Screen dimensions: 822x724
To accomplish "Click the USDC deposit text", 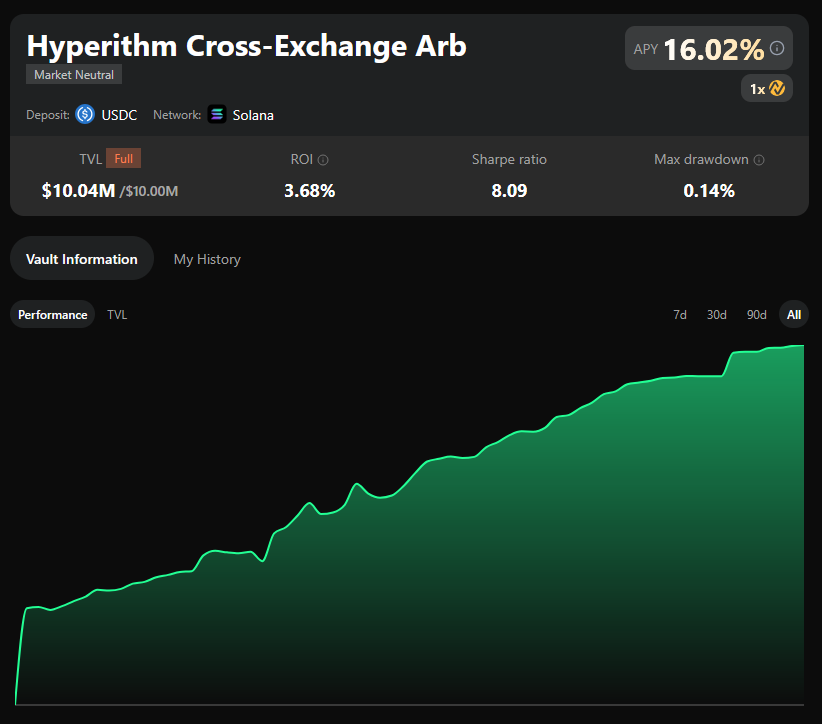I will click(119, 115).
